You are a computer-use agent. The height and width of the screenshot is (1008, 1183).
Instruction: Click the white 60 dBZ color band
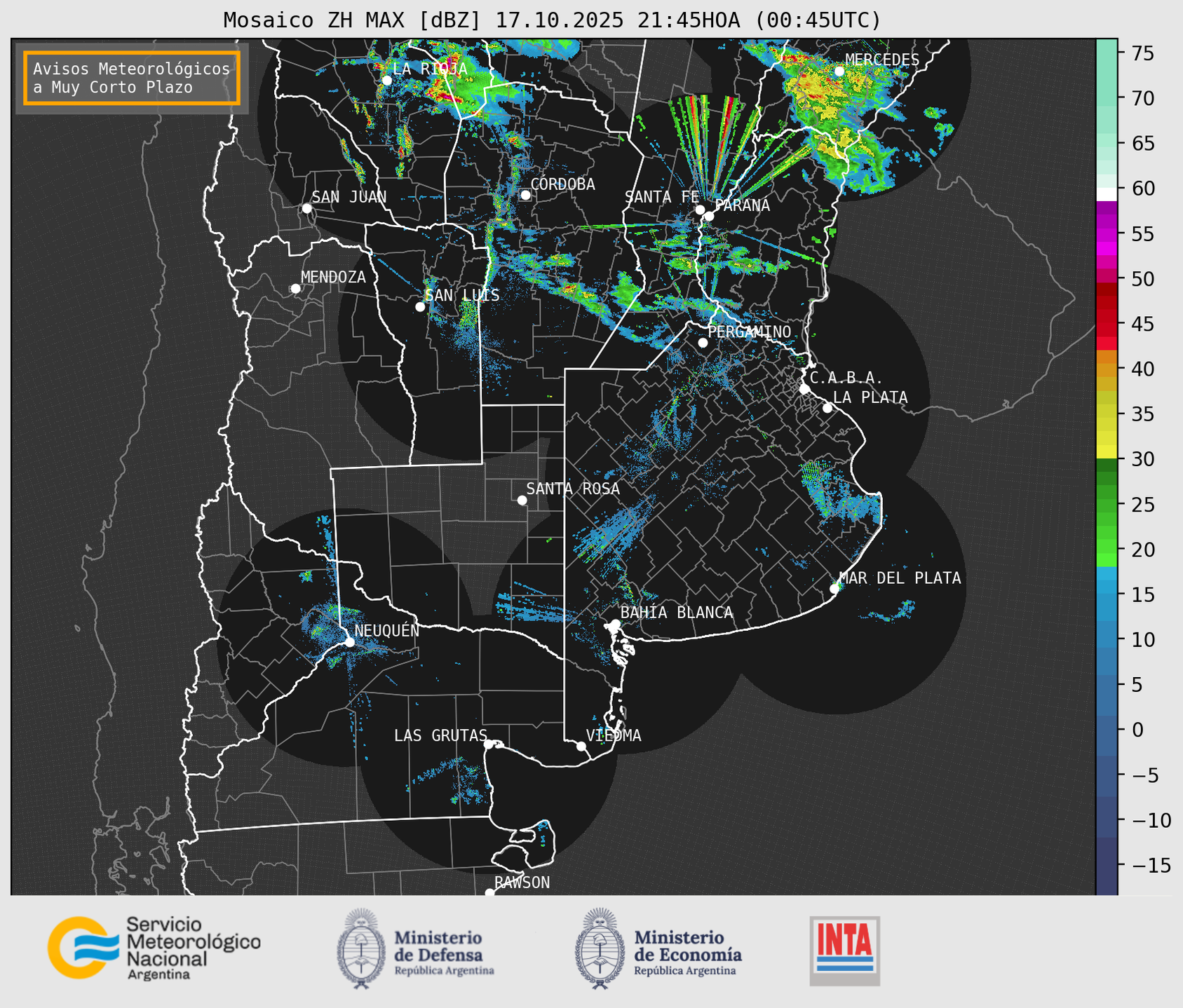click(1107, 194)
